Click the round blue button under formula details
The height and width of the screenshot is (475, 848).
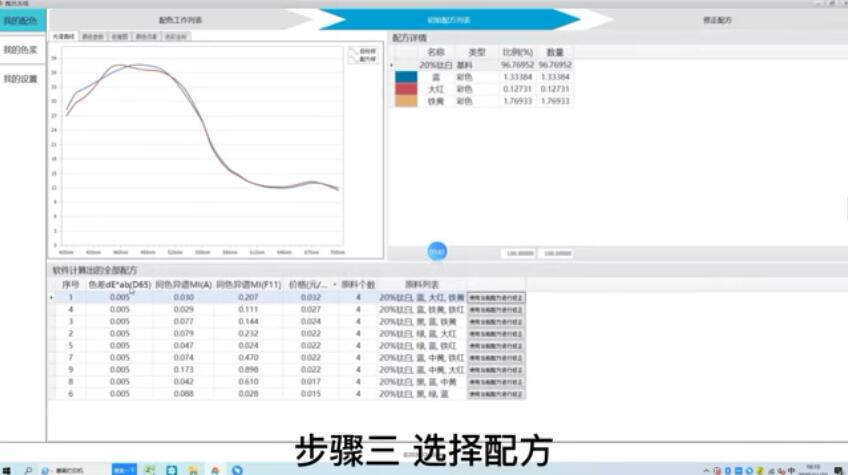[437, 251]
